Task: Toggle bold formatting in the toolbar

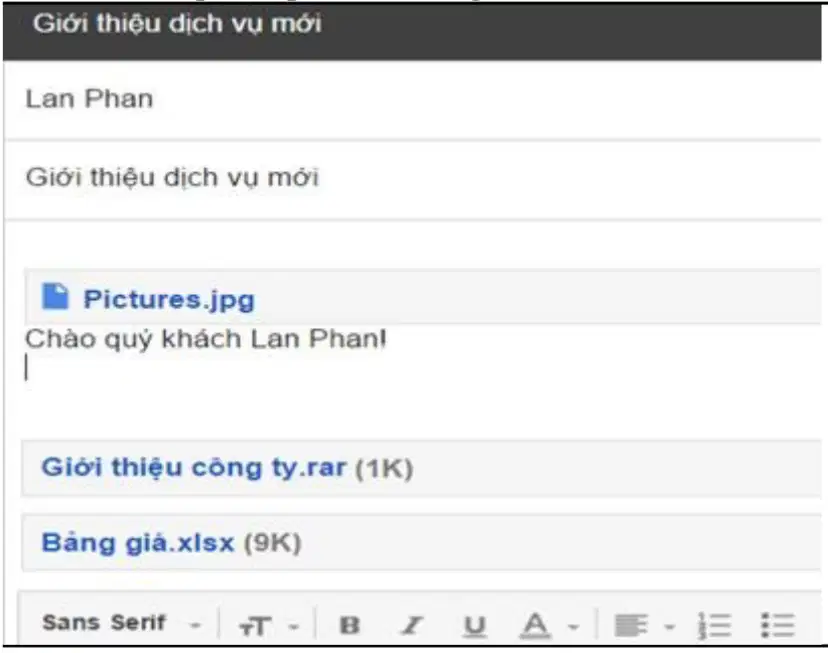Action: point(350,626)
